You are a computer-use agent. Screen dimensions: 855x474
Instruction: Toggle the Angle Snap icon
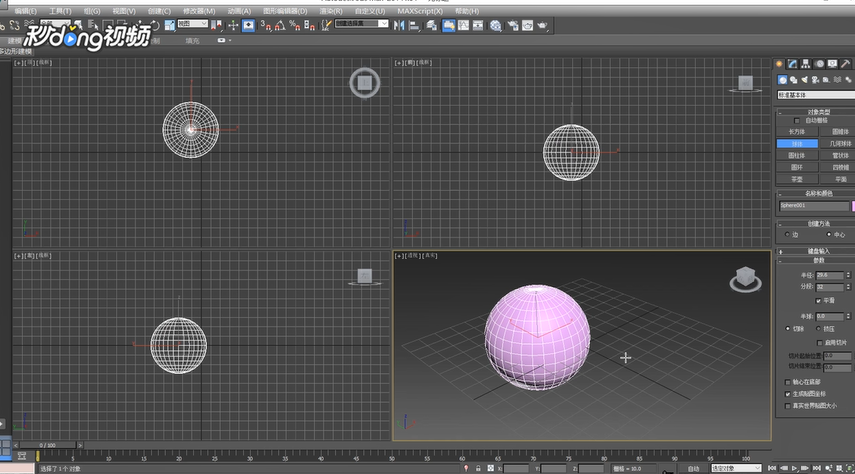point(280,25)
